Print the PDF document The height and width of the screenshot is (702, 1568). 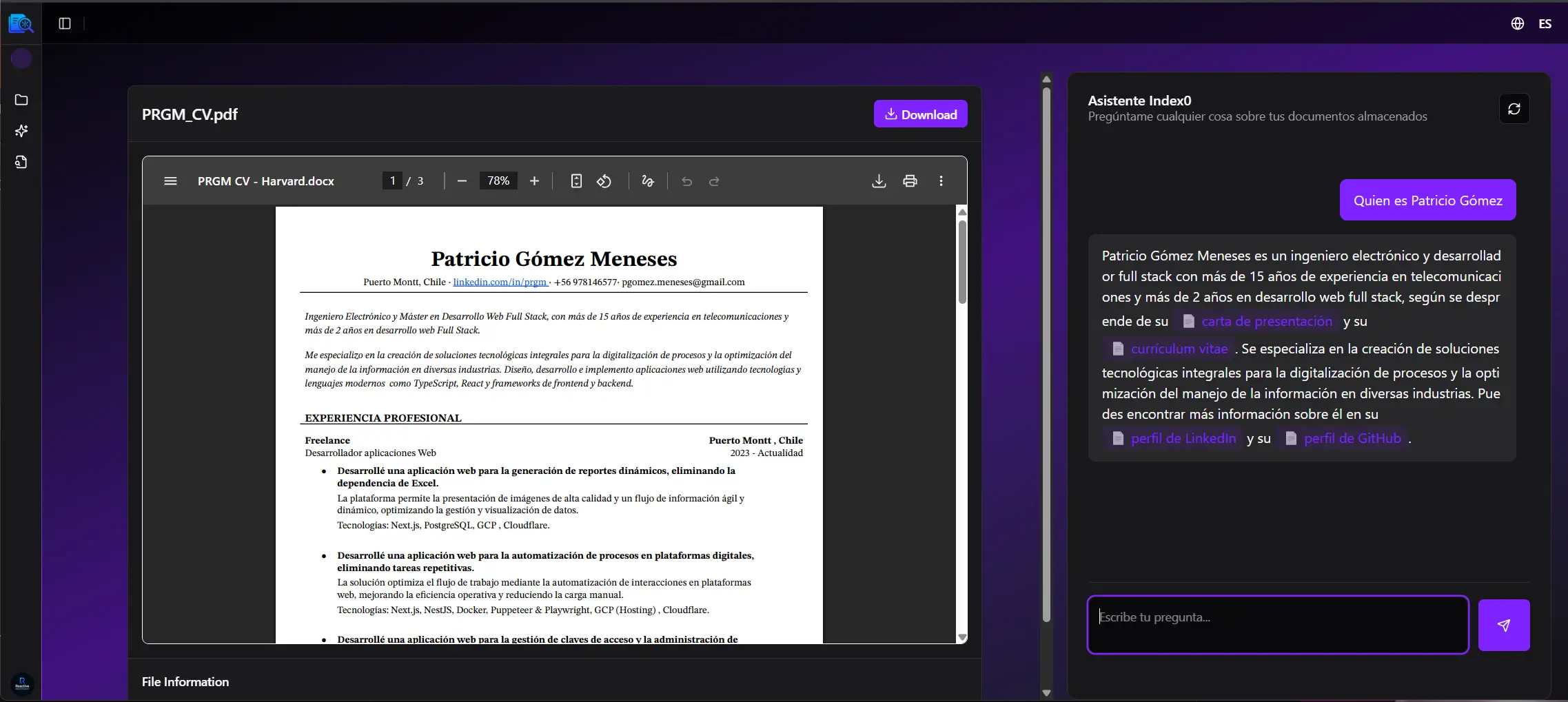click(910, 181)
